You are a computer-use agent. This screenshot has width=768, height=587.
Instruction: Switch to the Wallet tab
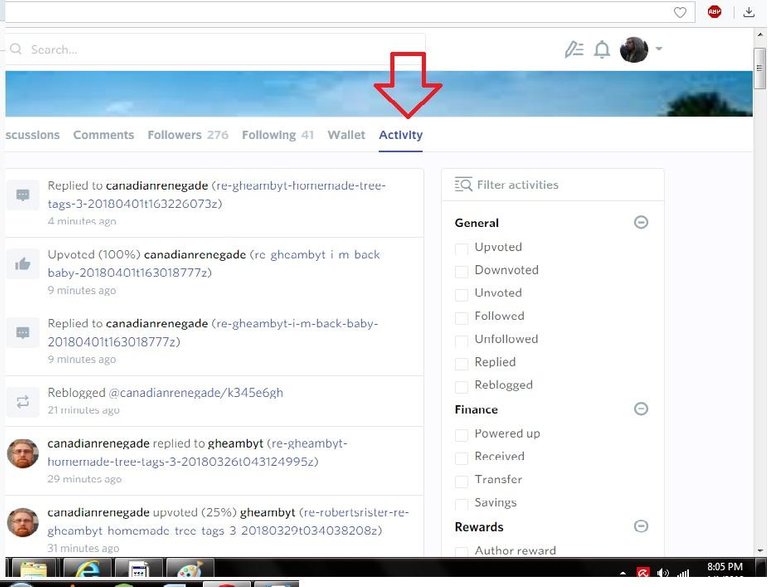point(346,135)
